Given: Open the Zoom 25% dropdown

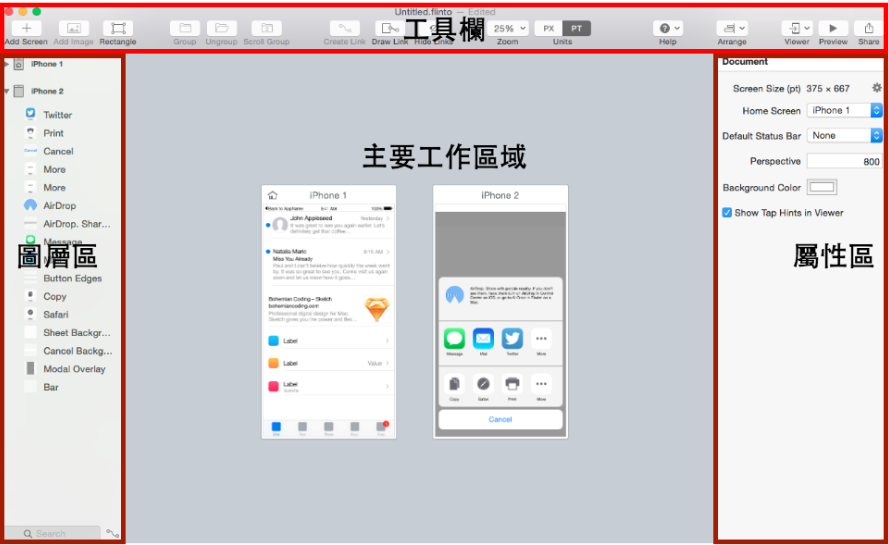Looking at the screenshot, I should click(508, 28).
